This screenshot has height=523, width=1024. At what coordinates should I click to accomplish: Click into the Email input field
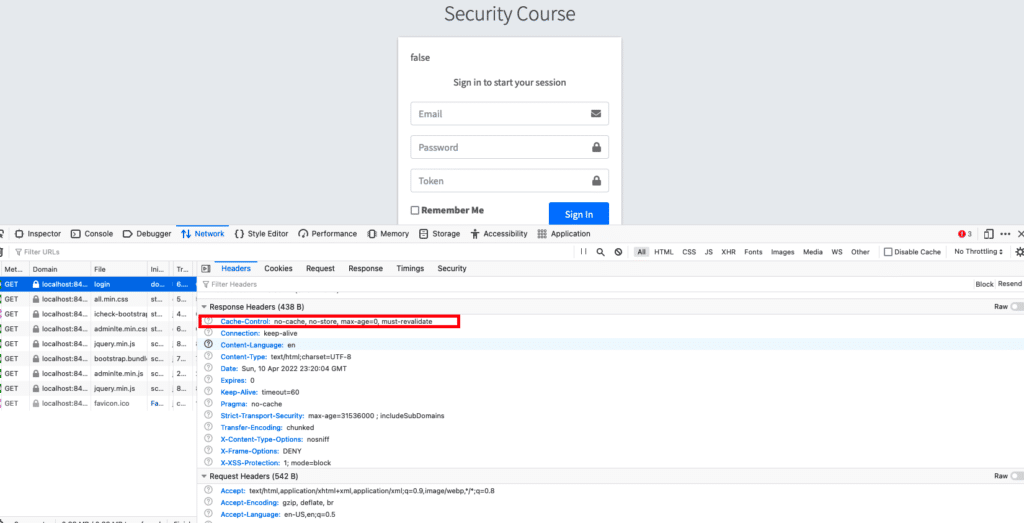click(x=509, y=114)
